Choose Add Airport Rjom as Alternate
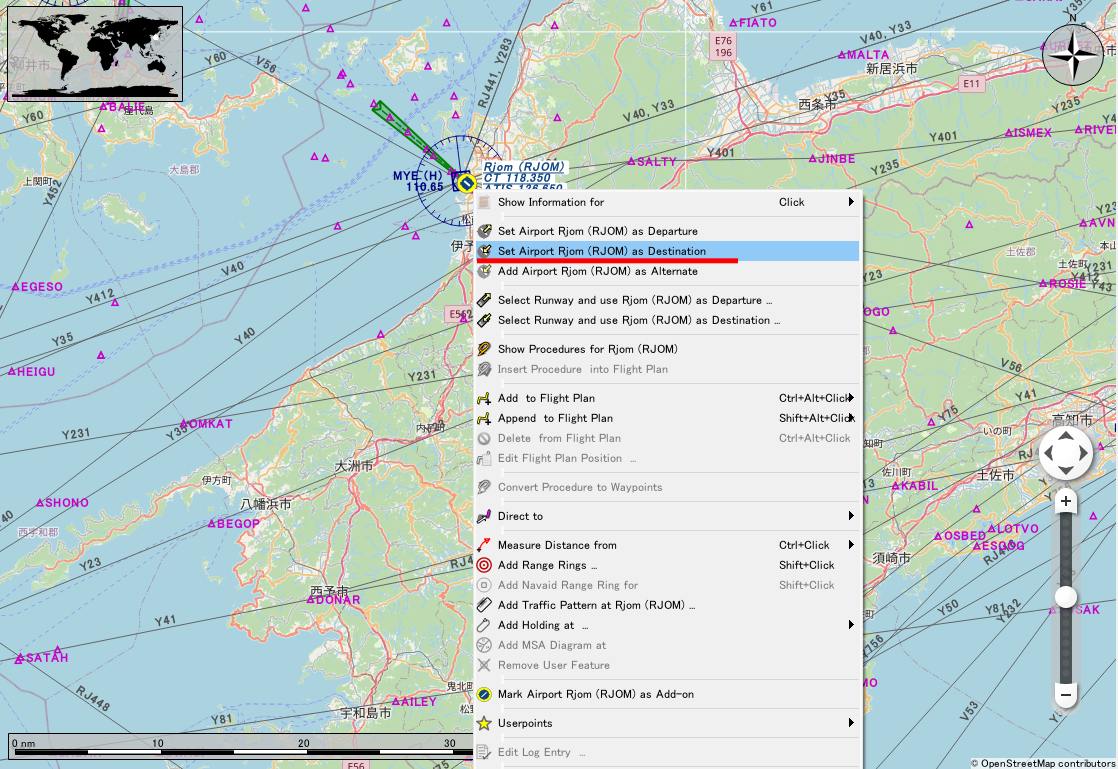 [x=598, y=271]
